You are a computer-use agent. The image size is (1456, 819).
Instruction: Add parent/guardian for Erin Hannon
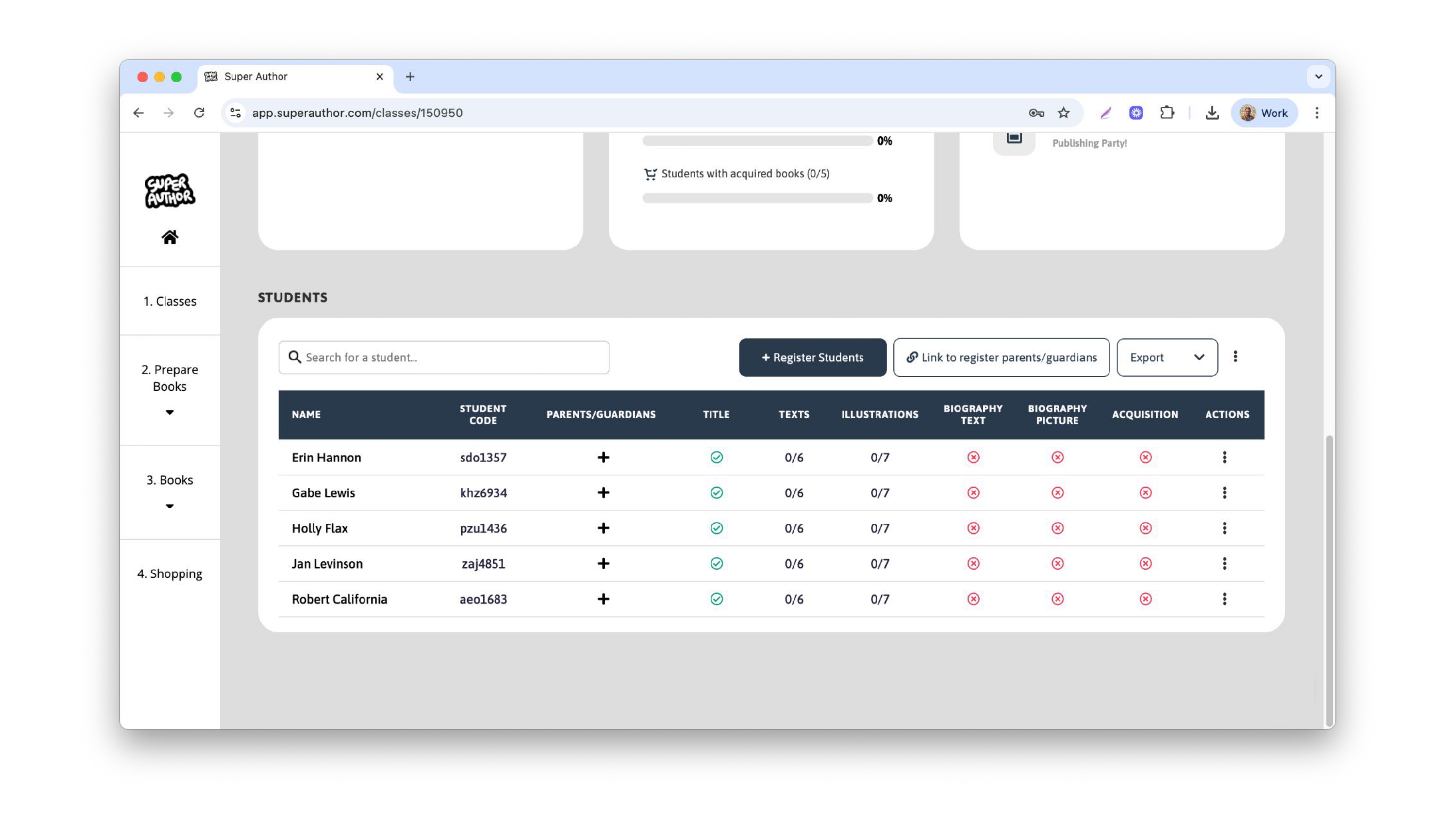[x=603, y=457]
